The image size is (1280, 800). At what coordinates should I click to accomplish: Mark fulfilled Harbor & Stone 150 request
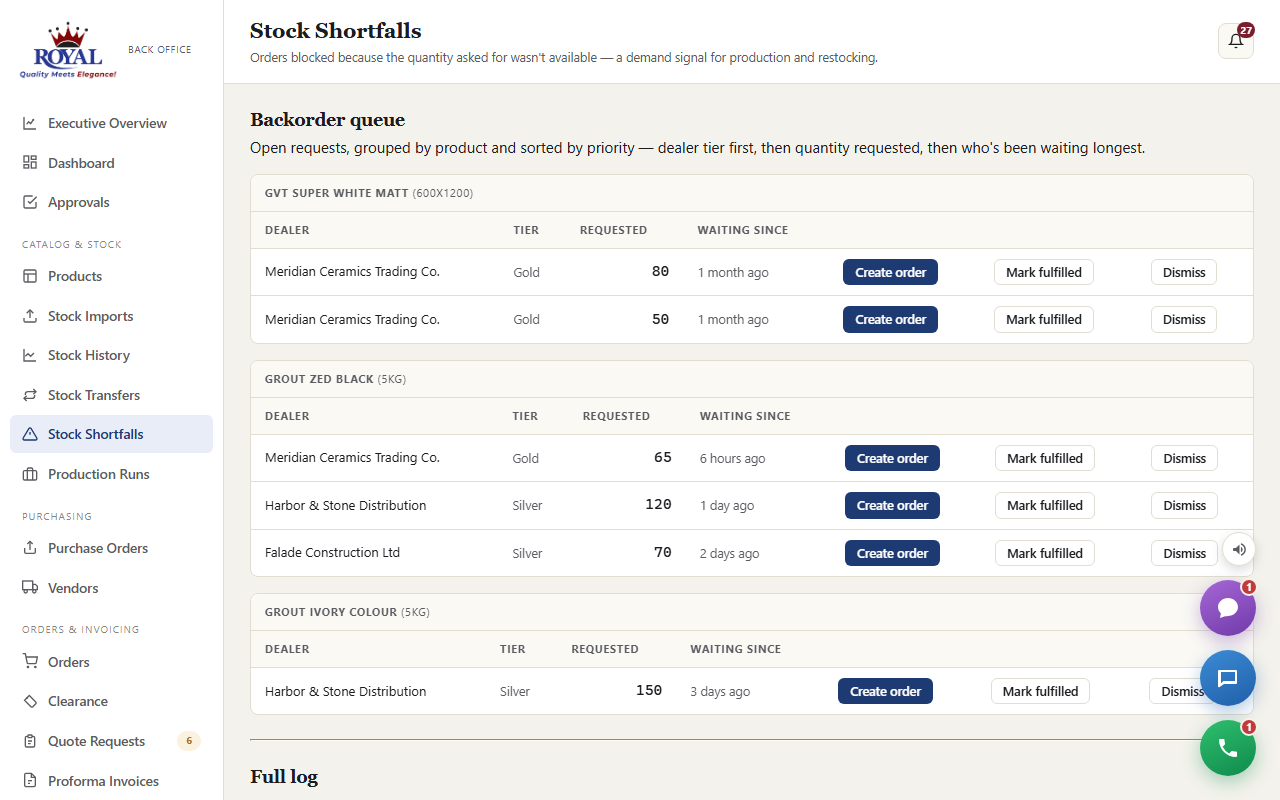coord(1040,691)
